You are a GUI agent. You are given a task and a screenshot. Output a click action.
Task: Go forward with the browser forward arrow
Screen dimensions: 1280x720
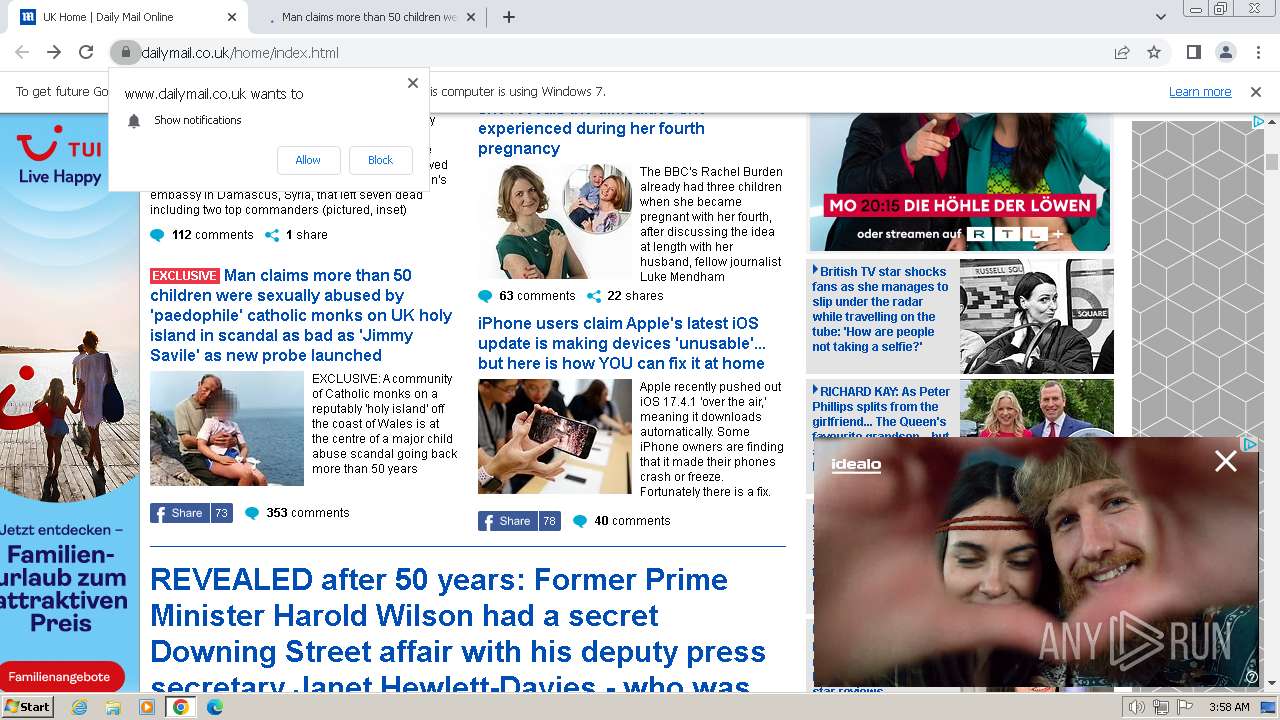pos(54,52)
